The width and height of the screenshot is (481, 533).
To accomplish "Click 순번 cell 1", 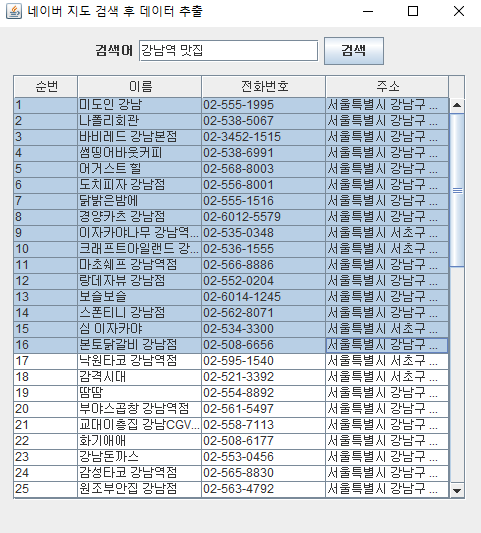I will click(x=46, y=105).
